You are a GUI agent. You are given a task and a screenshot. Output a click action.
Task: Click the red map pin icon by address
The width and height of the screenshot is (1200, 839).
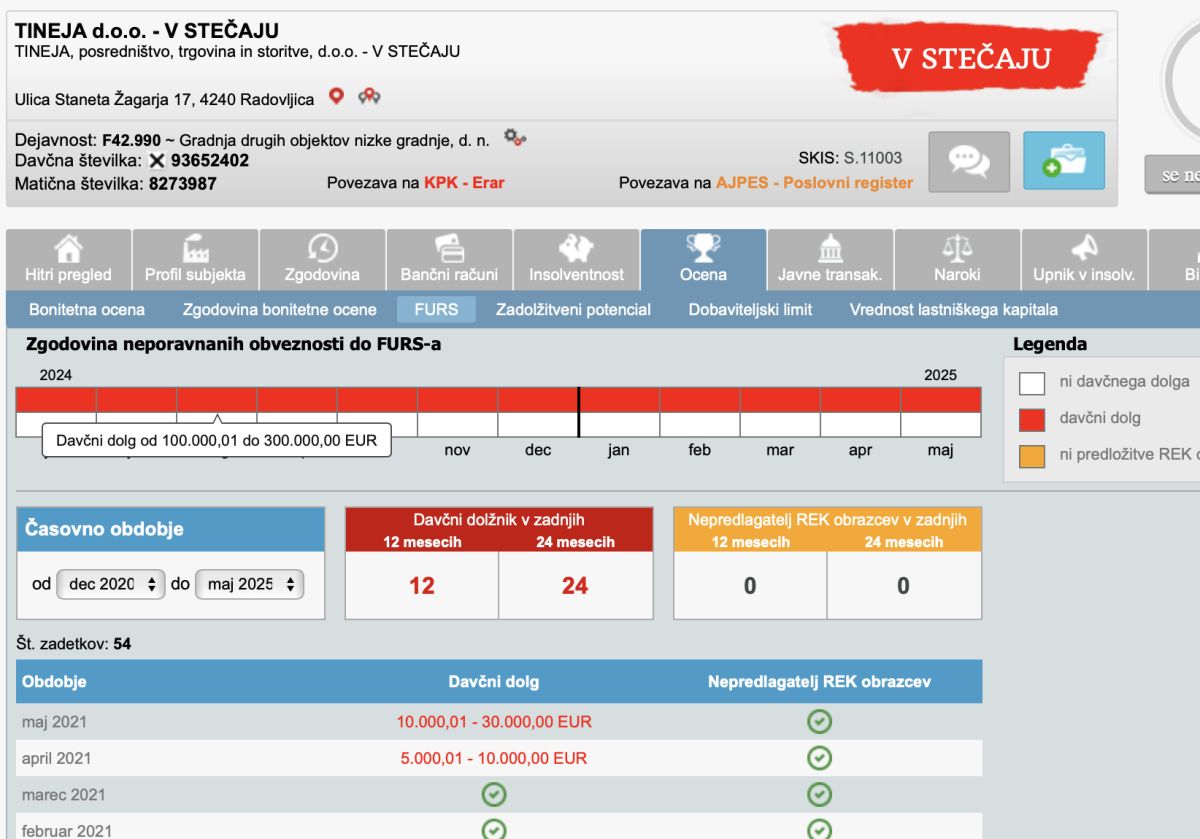click(x=337, y=96)
